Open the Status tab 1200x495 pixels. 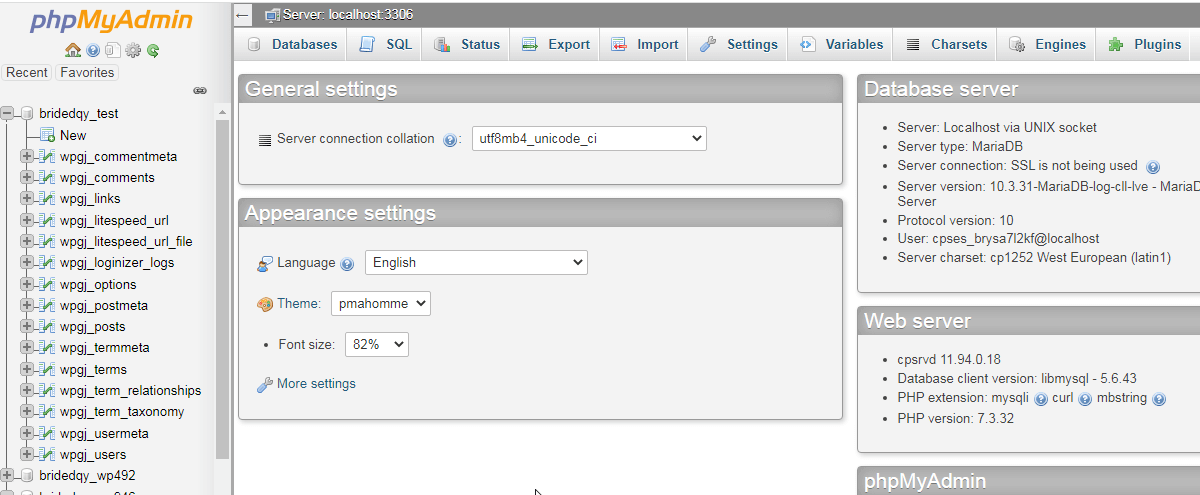point(466,44)
